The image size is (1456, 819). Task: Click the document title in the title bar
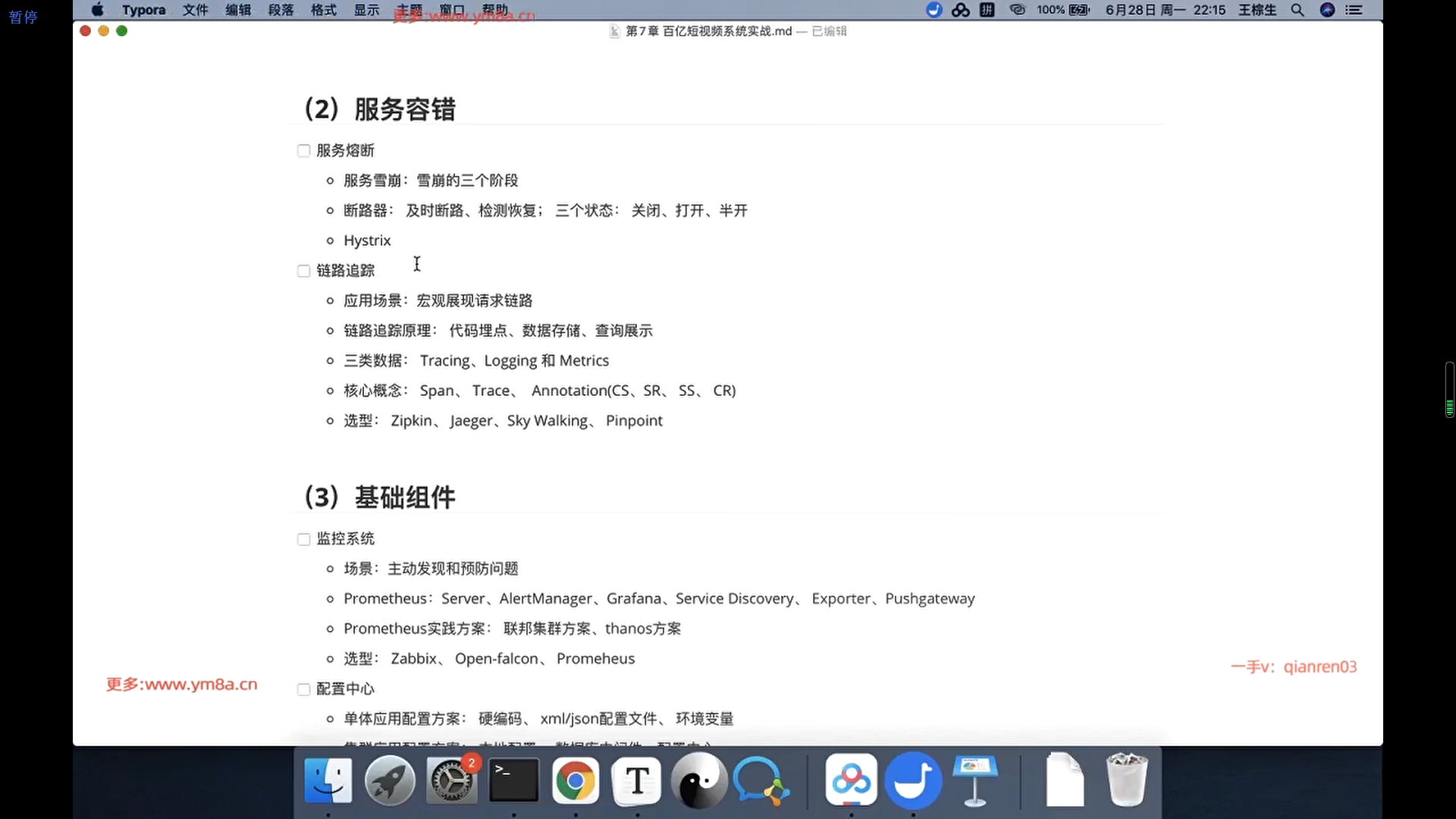coord(708,31)
